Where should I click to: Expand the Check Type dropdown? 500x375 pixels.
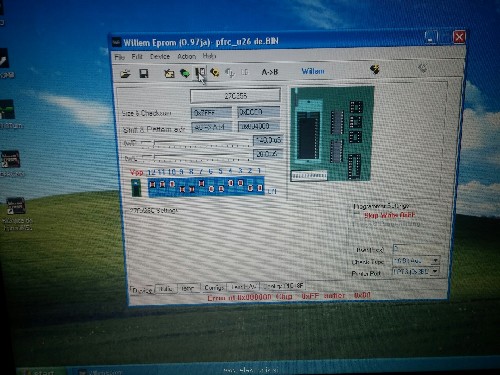coord(435,260)
